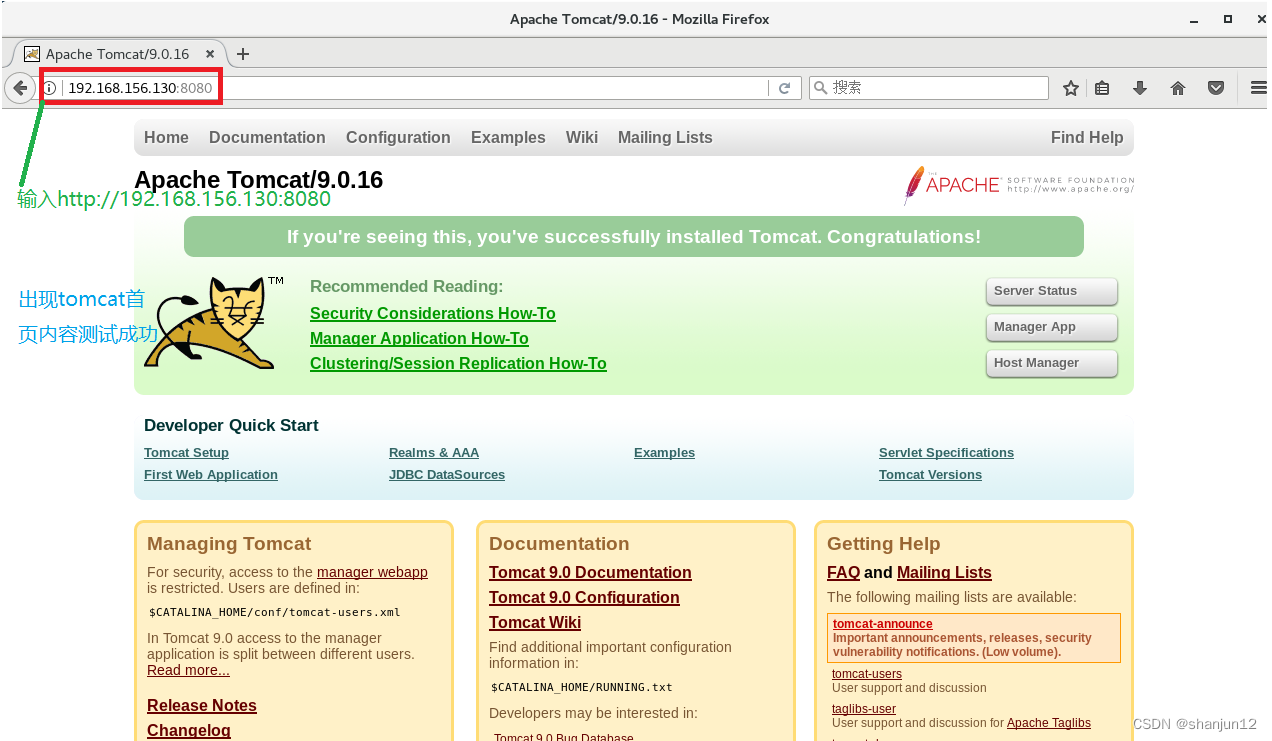Image resolution: width=1272 pixels, height=741 pixels.
Task: Open Tomcat 9.0 Configuration link
Action: (x=584, y=598)
